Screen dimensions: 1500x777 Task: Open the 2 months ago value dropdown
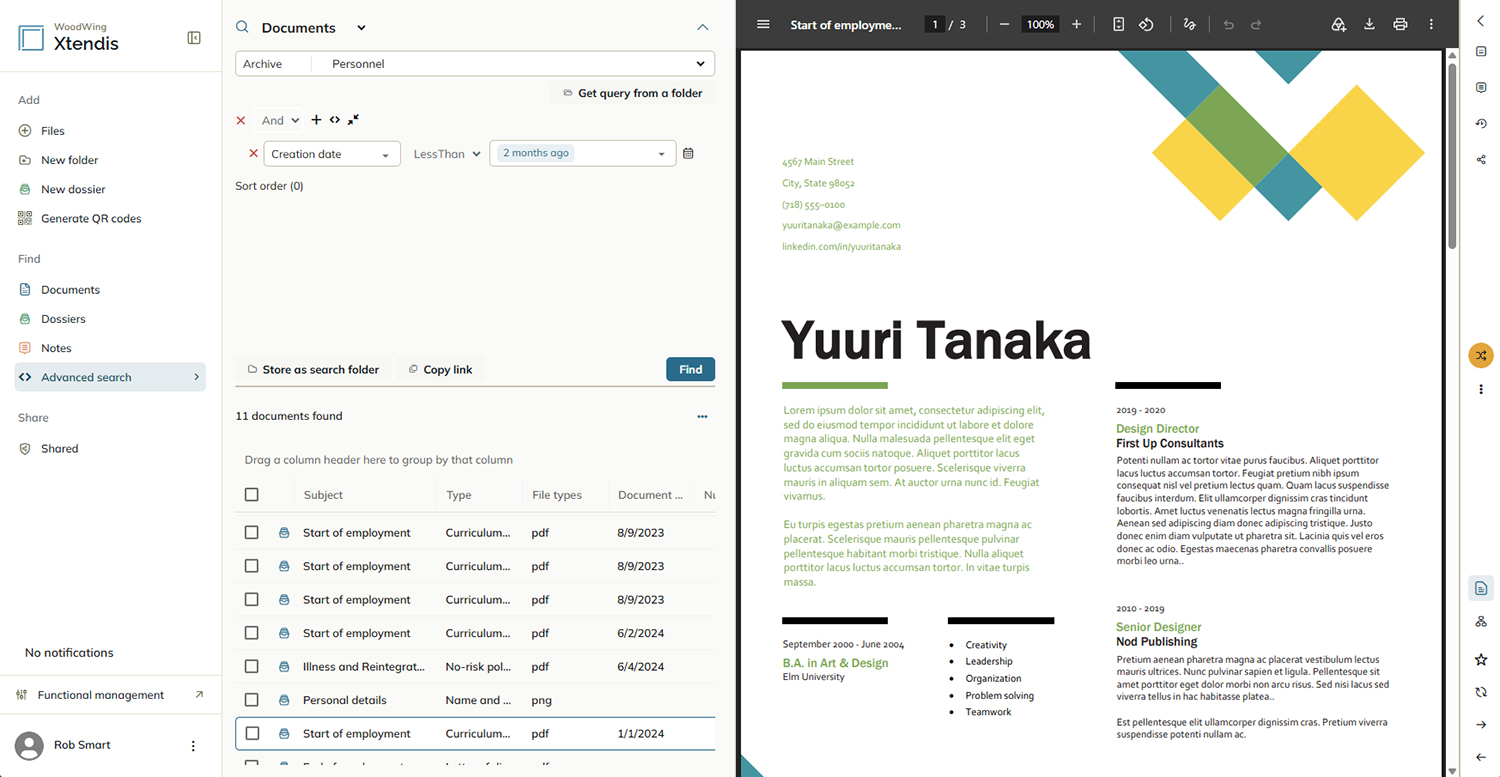(583, 154)
